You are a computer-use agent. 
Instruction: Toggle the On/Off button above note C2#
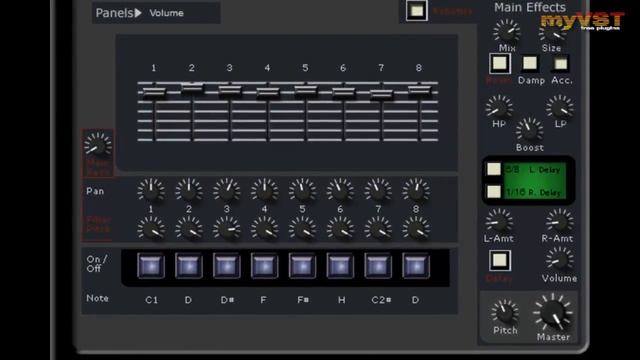[378, 266]
